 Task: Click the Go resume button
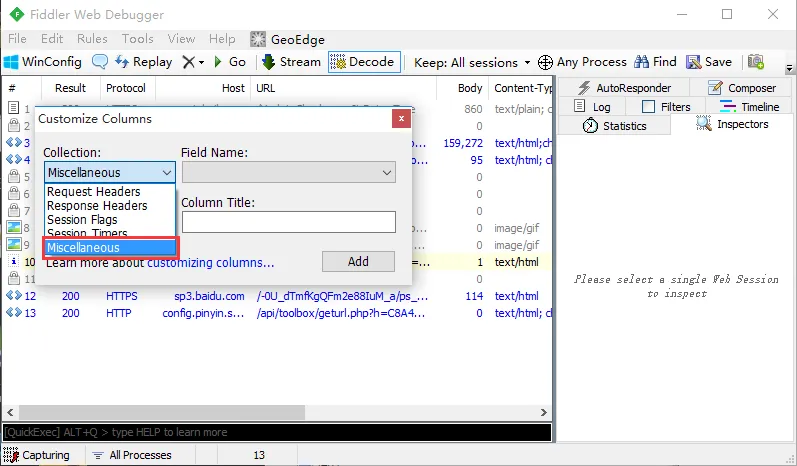230,62
